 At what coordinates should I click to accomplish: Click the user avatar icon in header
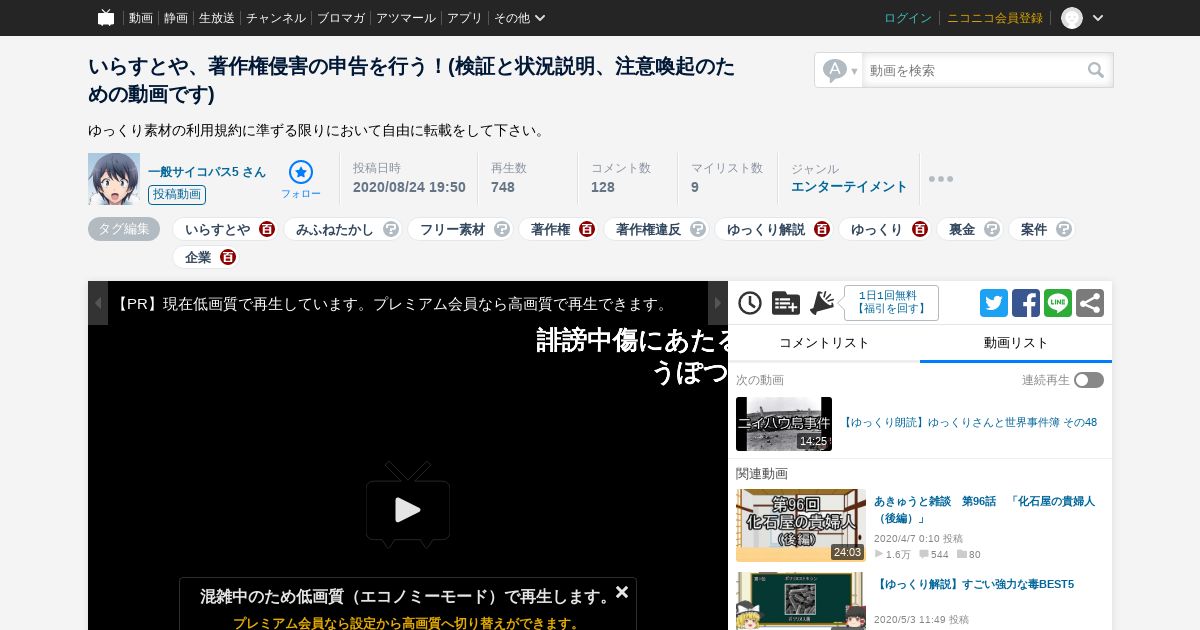pos(1072,18)
